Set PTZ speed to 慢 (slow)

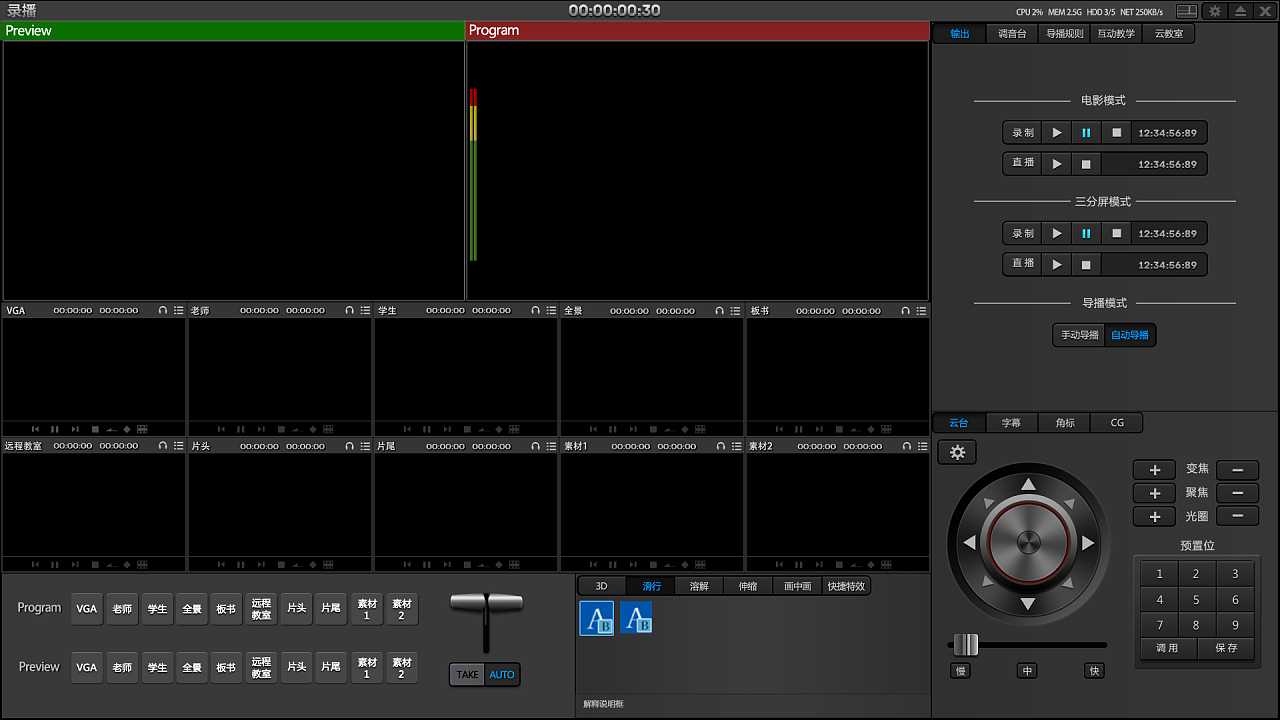click(960, 671)
